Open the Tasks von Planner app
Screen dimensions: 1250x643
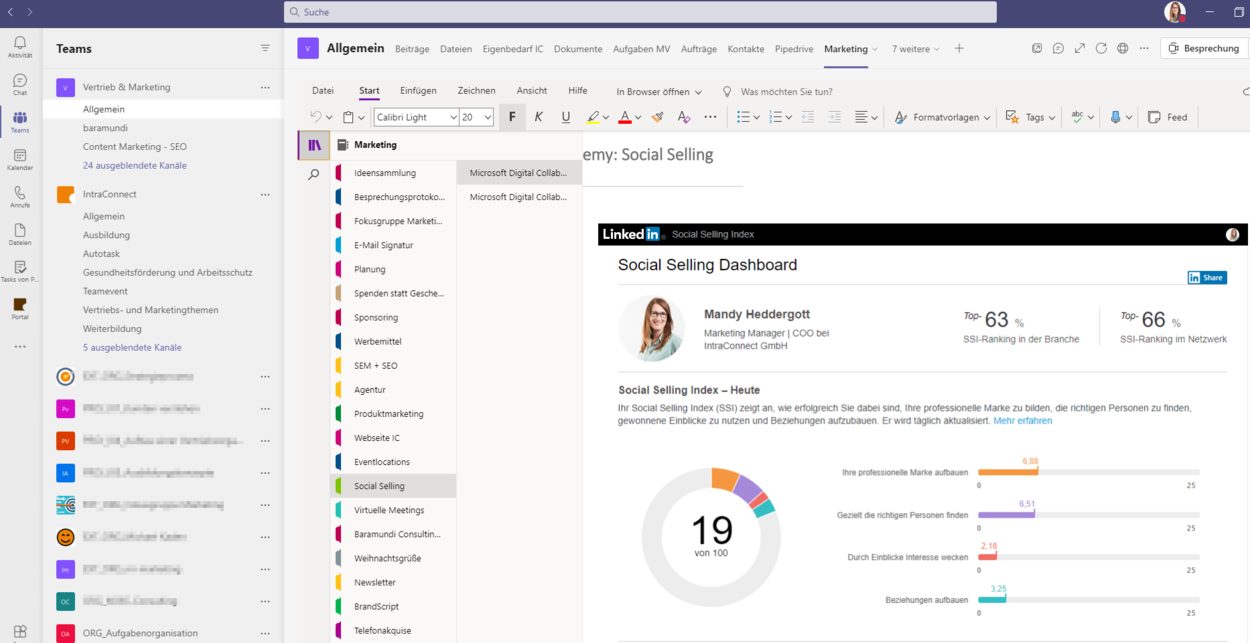pos(20,272)
